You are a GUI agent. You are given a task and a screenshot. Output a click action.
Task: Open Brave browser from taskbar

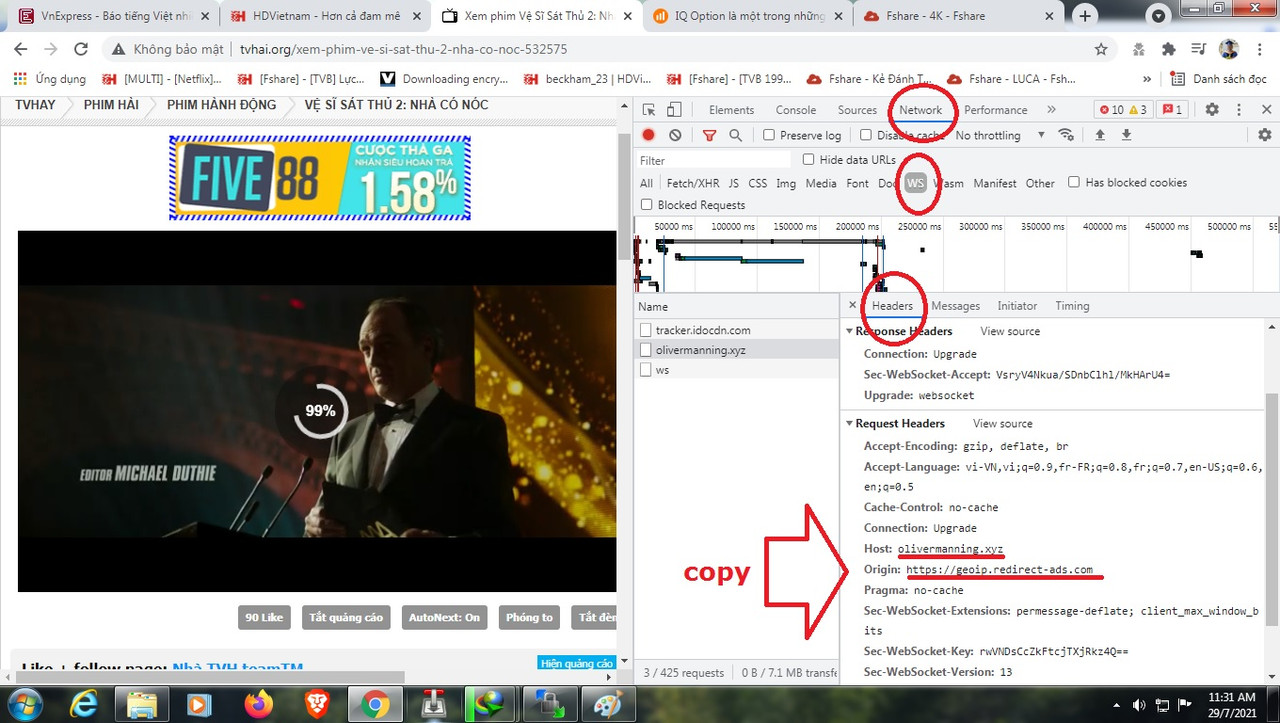pos(317,705)
